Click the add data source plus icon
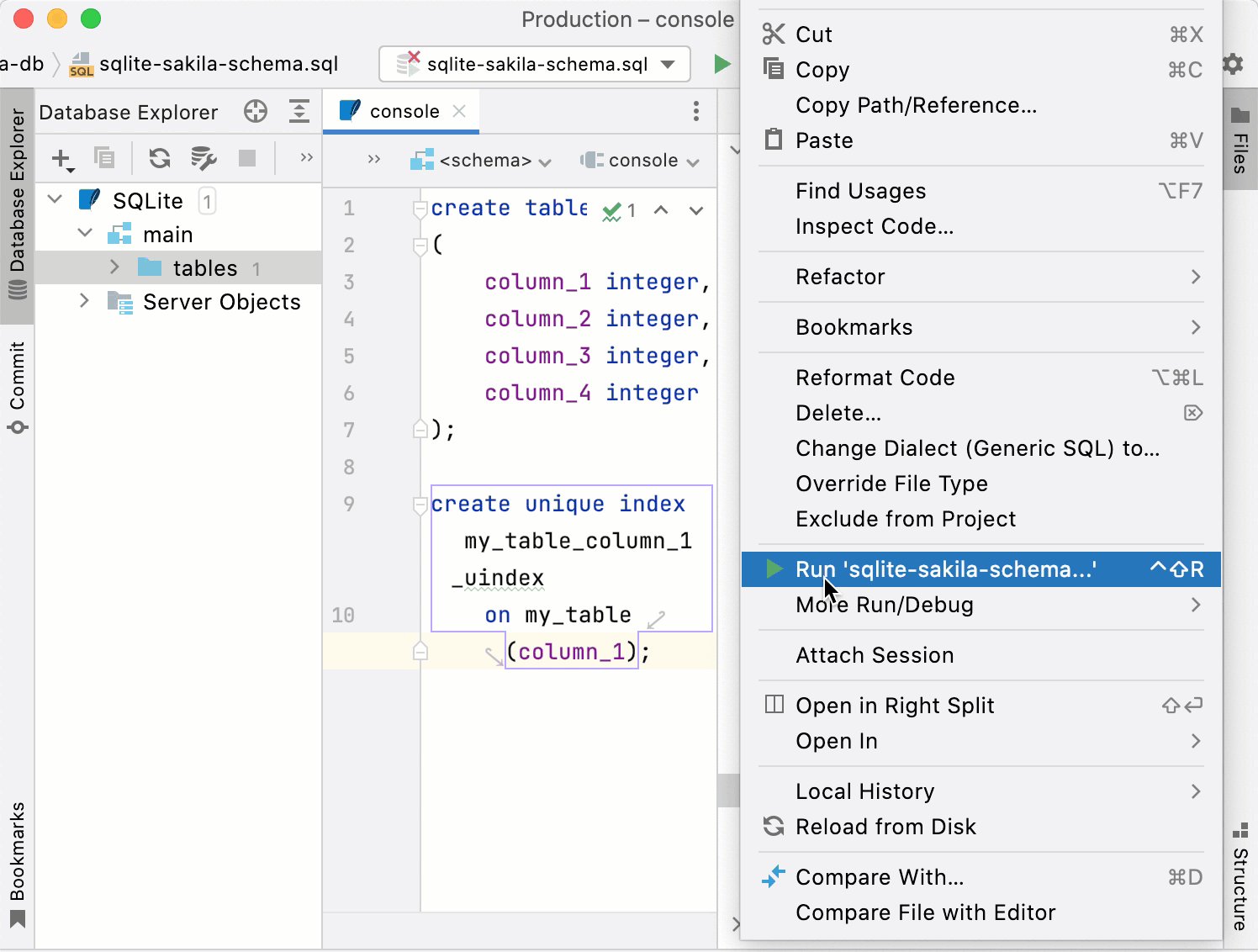The width and height of the screenshot is (1258, 952). (x=62, y=158)
